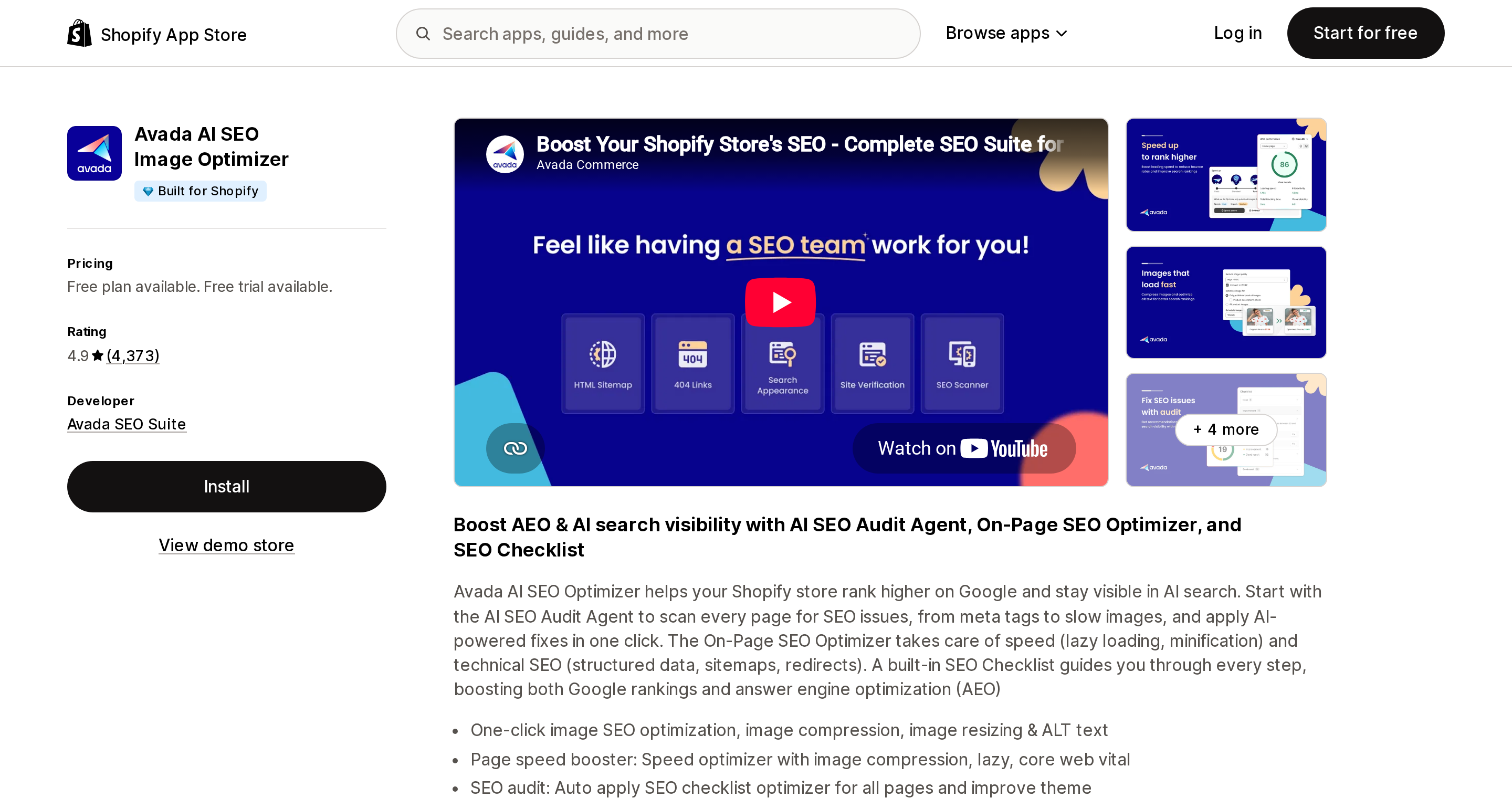
Task: Click the YouTube logo in Watch on YouTube
Action: (1004, 448)
